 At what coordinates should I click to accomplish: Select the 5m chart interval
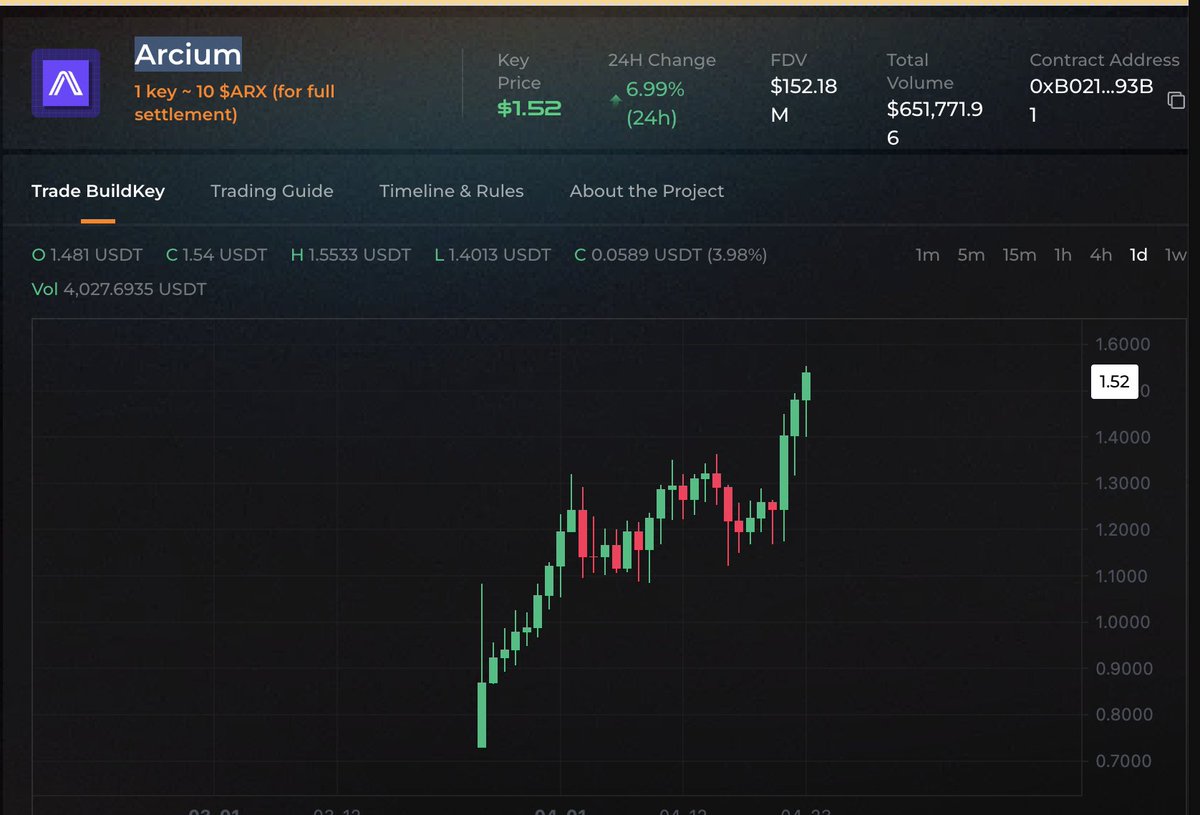pos(971,255)
